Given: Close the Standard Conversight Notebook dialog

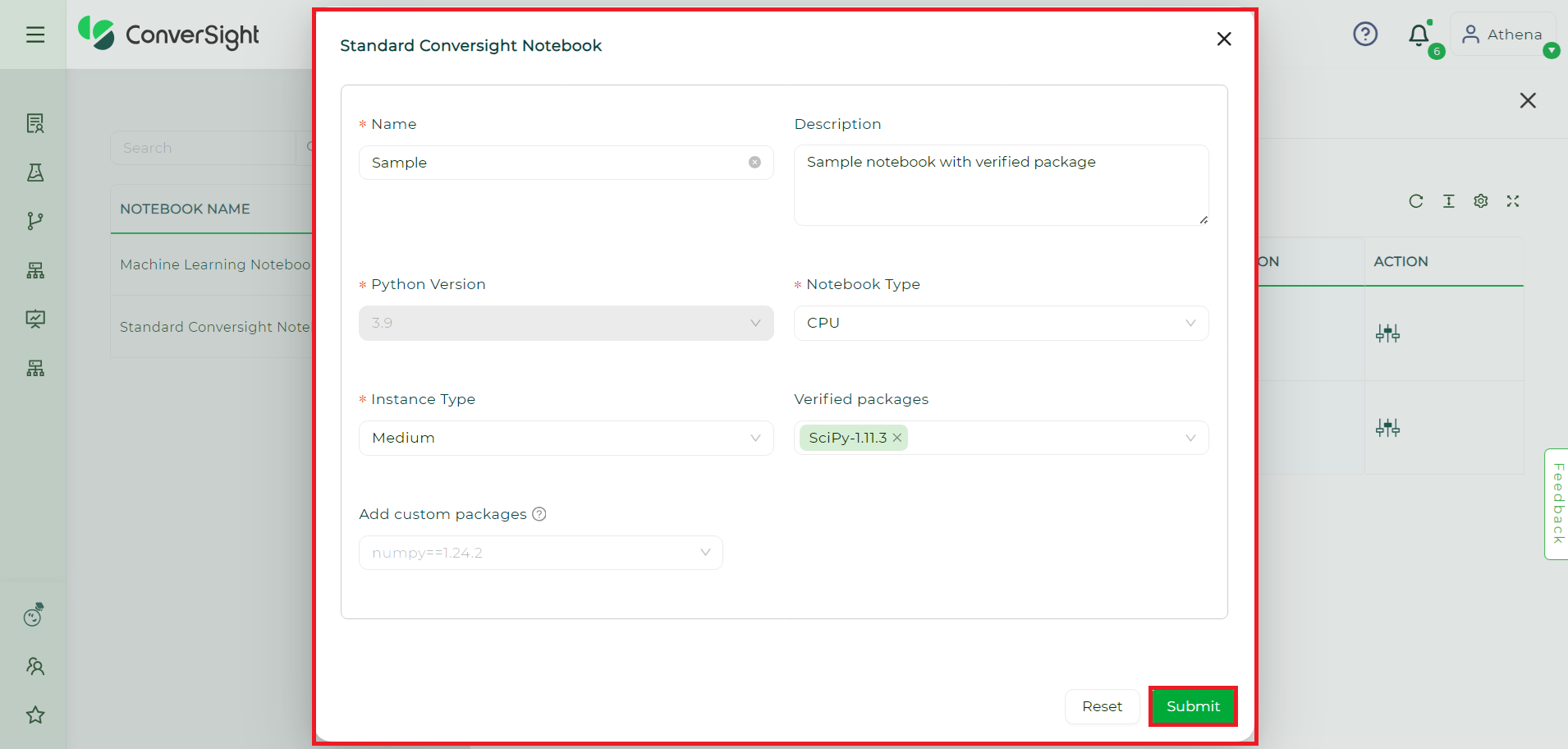Looking at the screenshot, I should [x=1224, y=39].
